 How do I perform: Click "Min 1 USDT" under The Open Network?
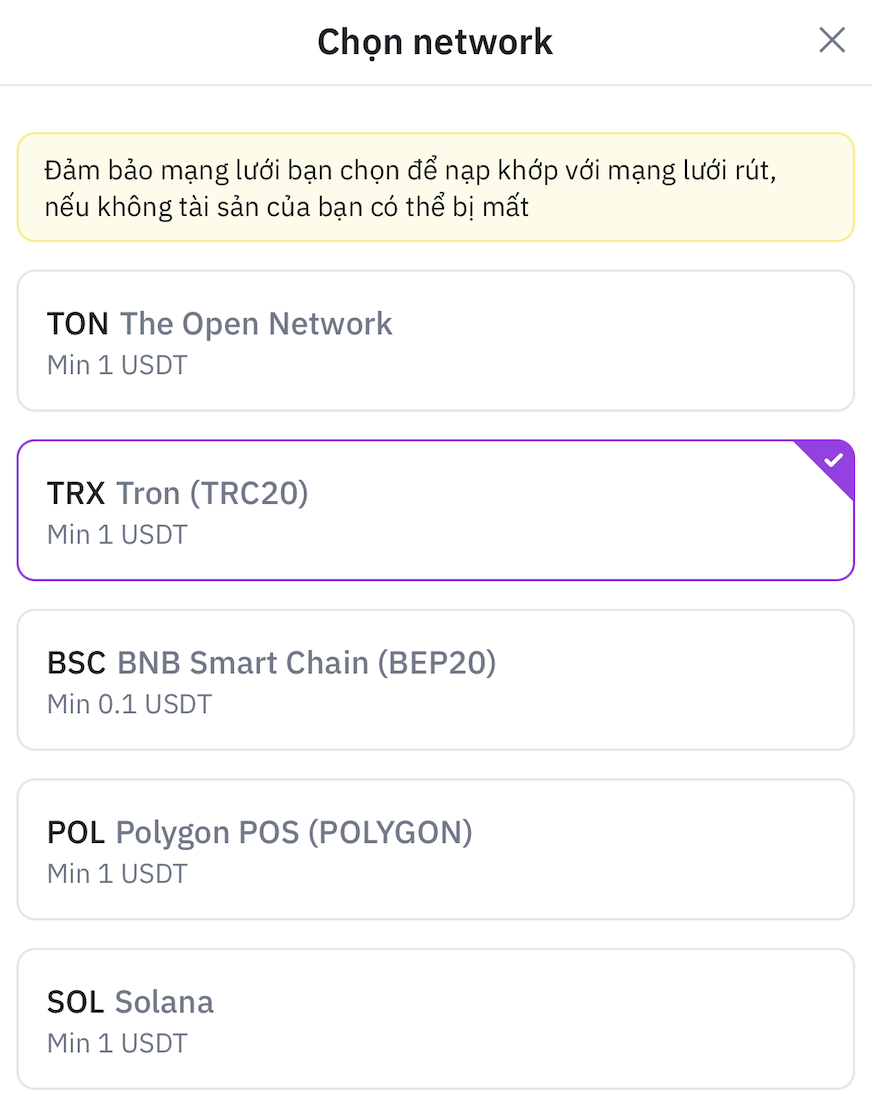[x=117, y=365]
